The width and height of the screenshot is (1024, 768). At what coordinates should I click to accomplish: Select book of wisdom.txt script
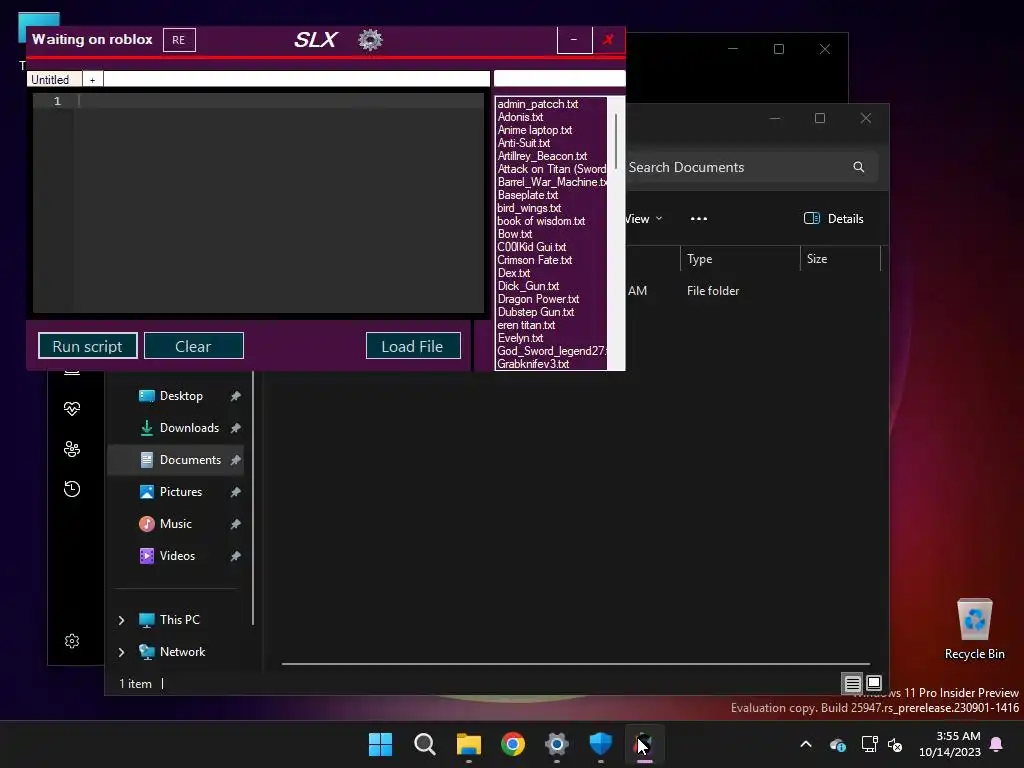tap(541, 221)
